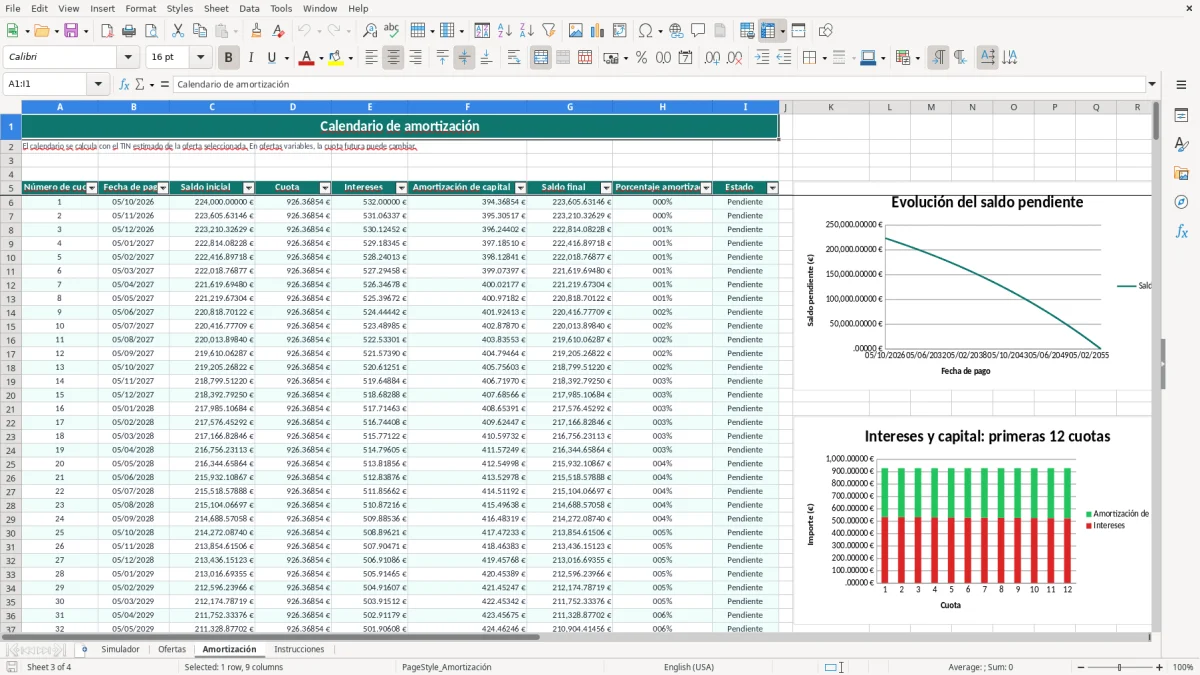Open sidebar Gallery panel icon

click(1181, 173)
